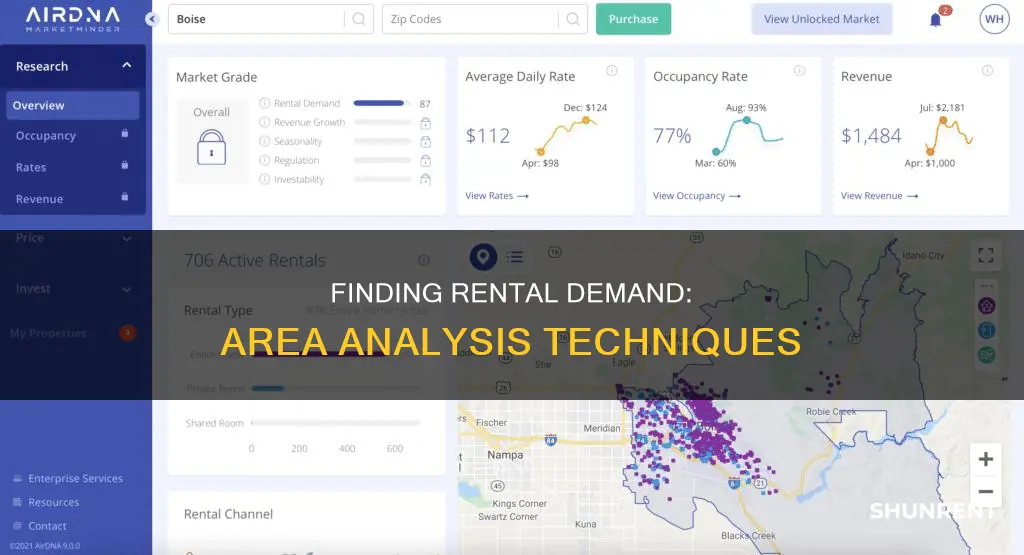Image resolution: width=1024 pixels, height=555 pixels.
Task: Click the $112 average daily rate value
Action: [488, 136]
